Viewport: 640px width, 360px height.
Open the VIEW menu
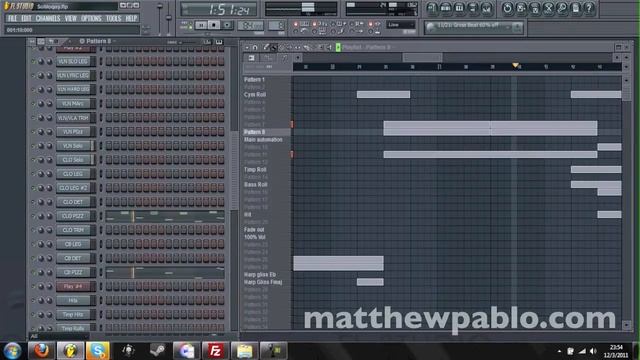pyautogui.click(x=71, y=18)
